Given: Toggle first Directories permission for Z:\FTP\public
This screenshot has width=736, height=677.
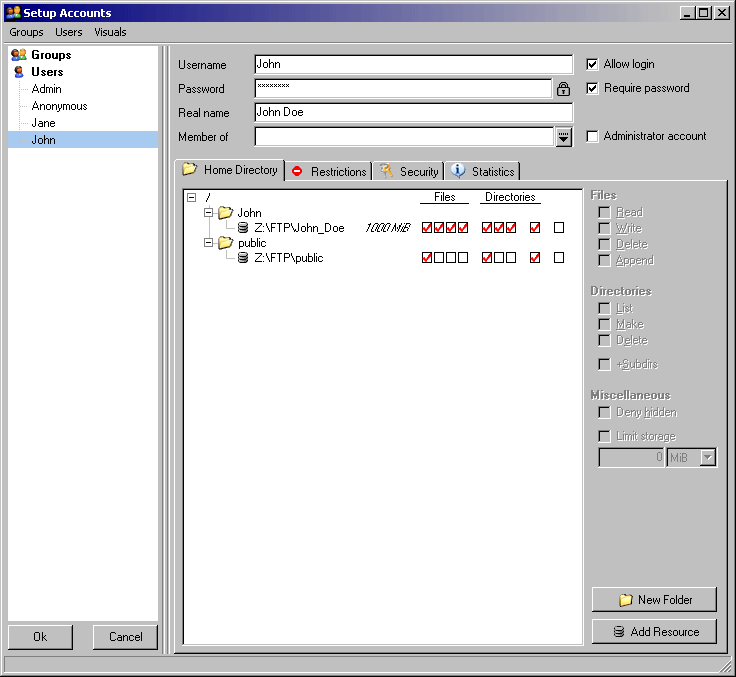Looking at the screenshot, I should coord(487,258).
